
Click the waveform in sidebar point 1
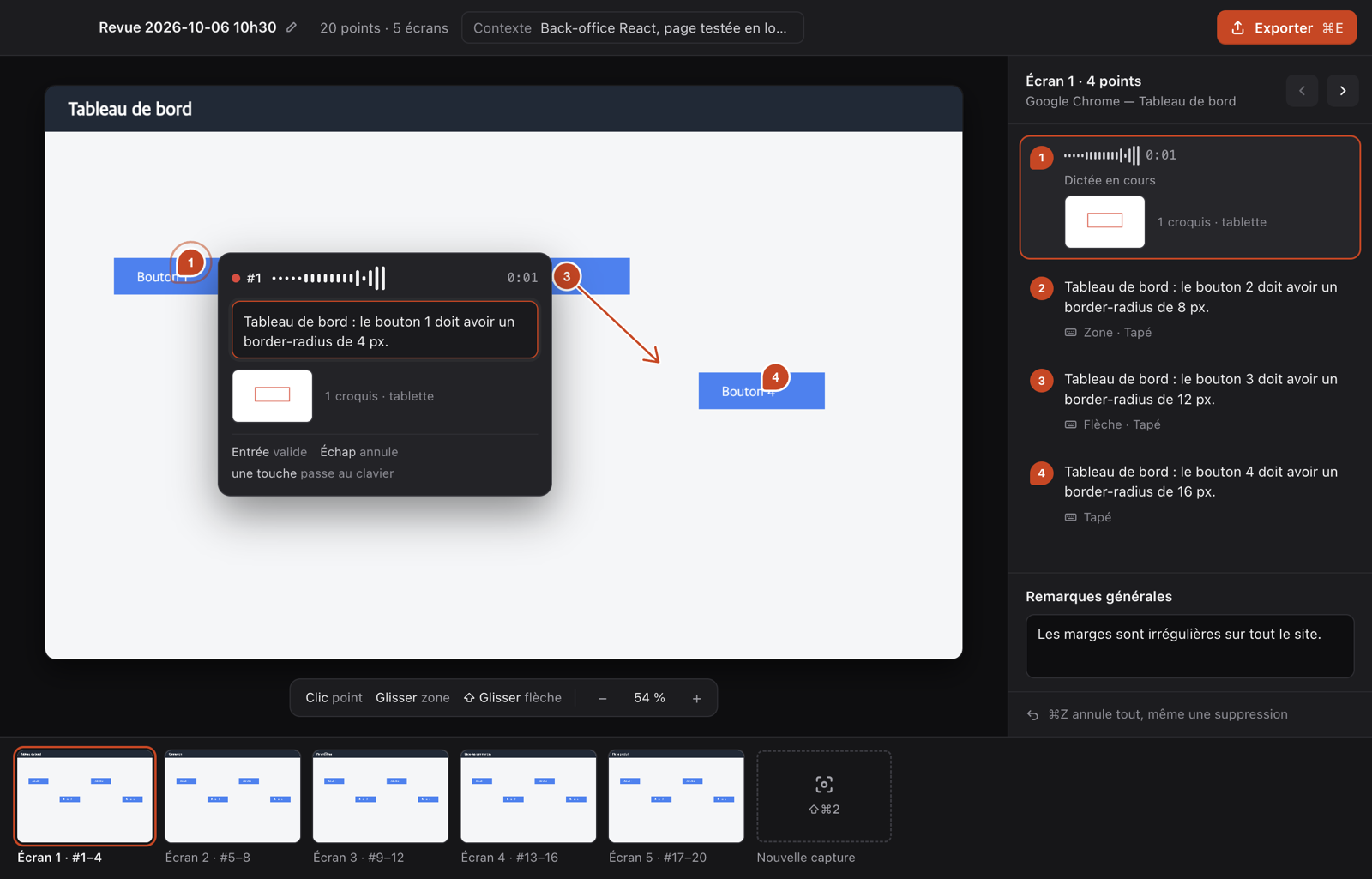[x=1102, y=155]
